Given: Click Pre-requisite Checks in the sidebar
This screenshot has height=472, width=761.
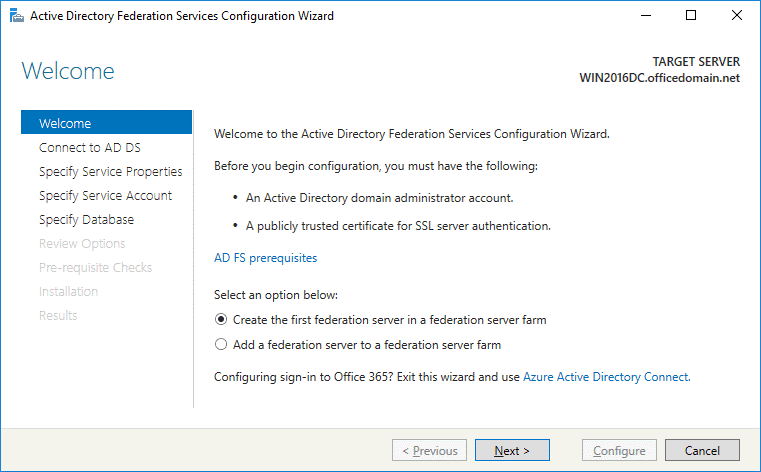Looking at the screenshot, I should (x=95, y=268).
